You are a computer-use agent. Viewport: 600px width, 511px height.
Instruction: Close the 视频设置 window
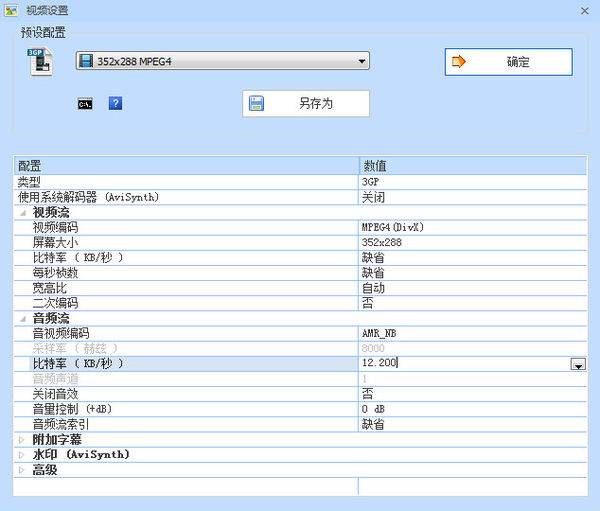click(584, 9)
